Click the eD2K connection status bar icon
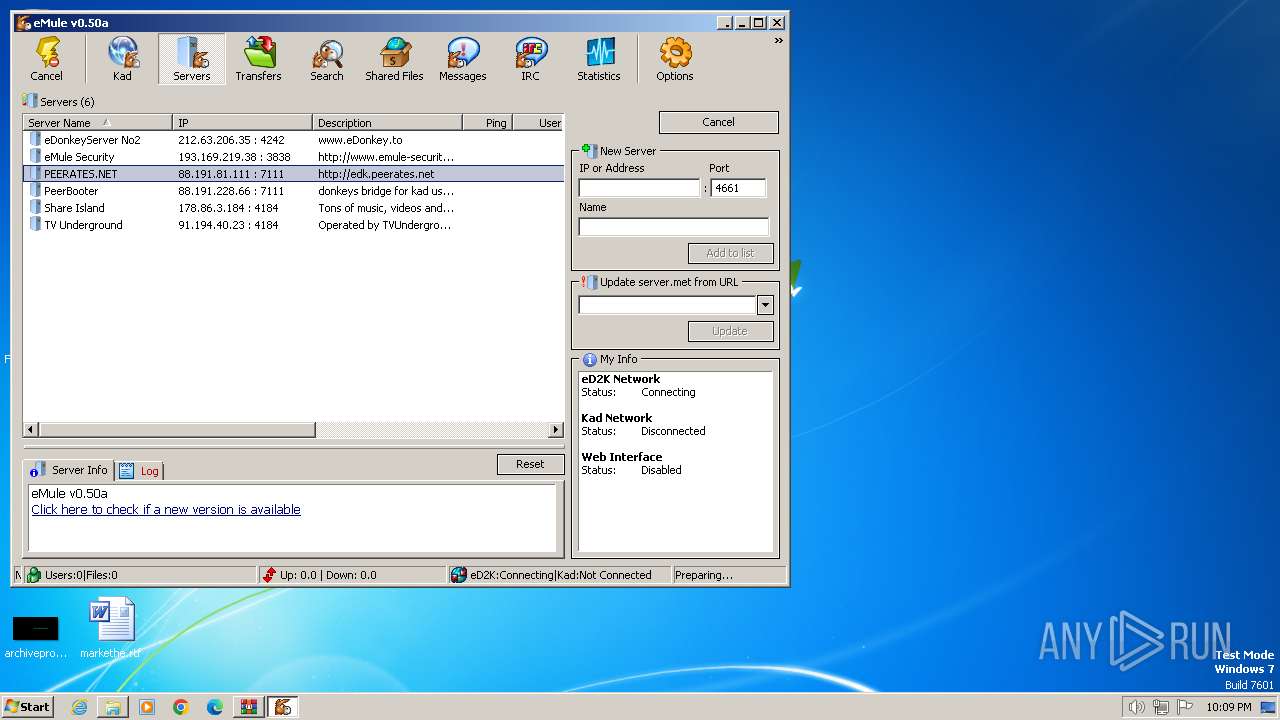Screen dimensions: 1280x720 click(458, 575)
